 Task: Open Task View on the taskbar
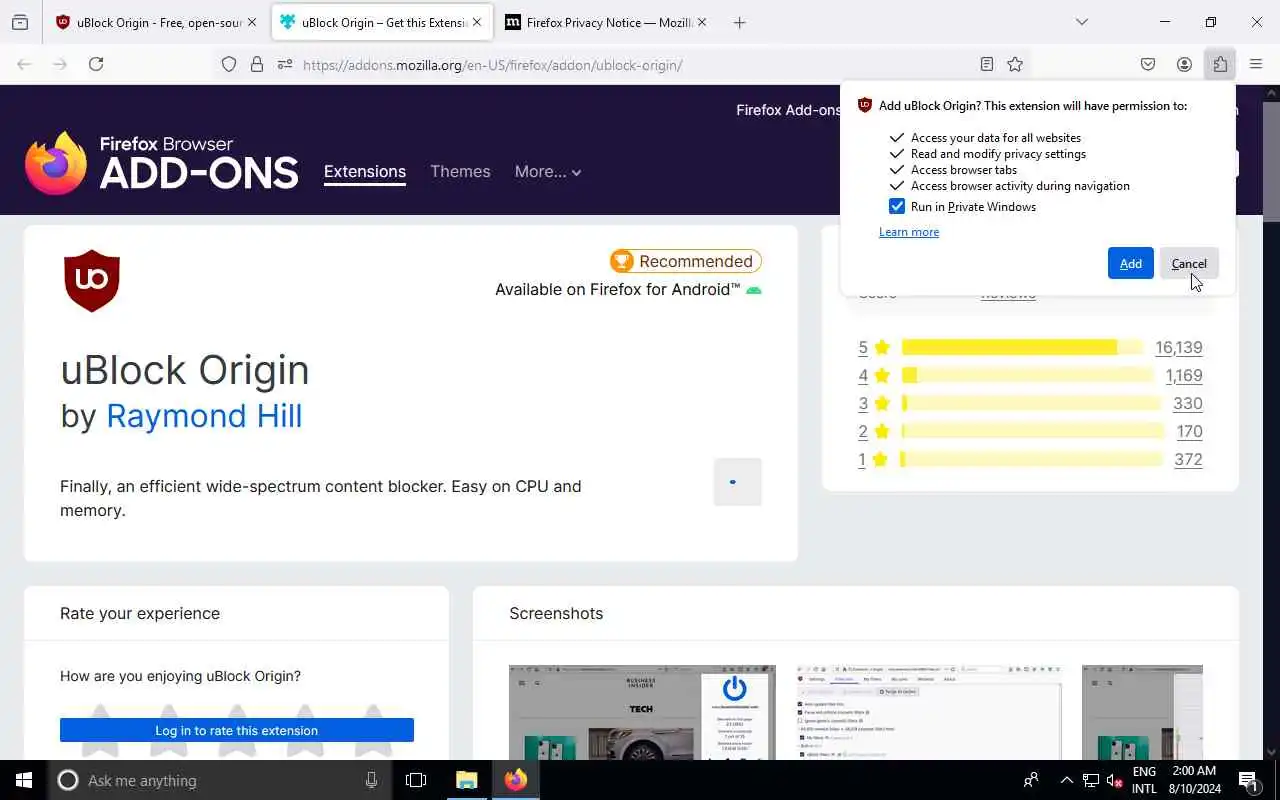pyautogui.click(x=416, y=780)
